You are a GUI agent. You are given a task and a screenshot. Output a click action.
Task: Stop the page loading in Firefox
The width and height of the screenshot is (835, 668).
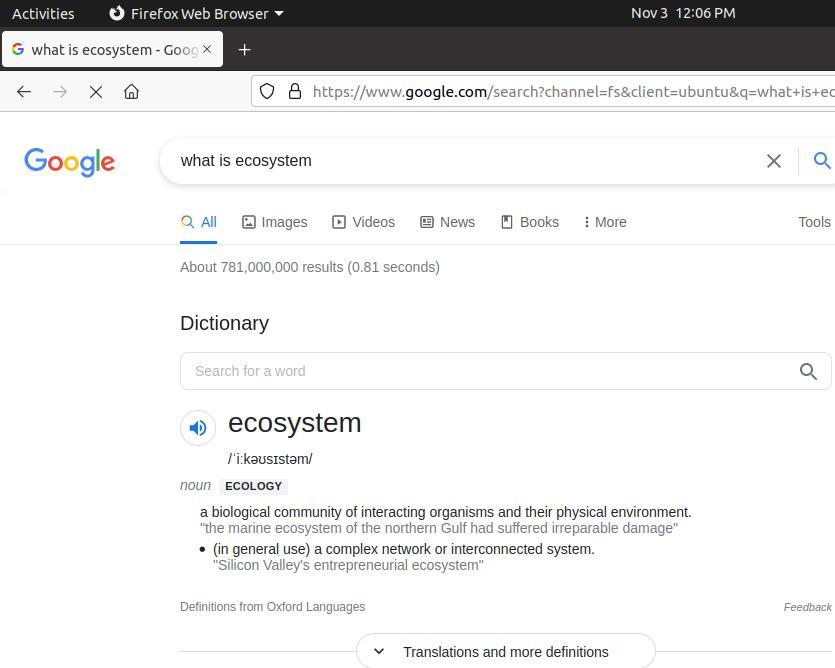96,92
